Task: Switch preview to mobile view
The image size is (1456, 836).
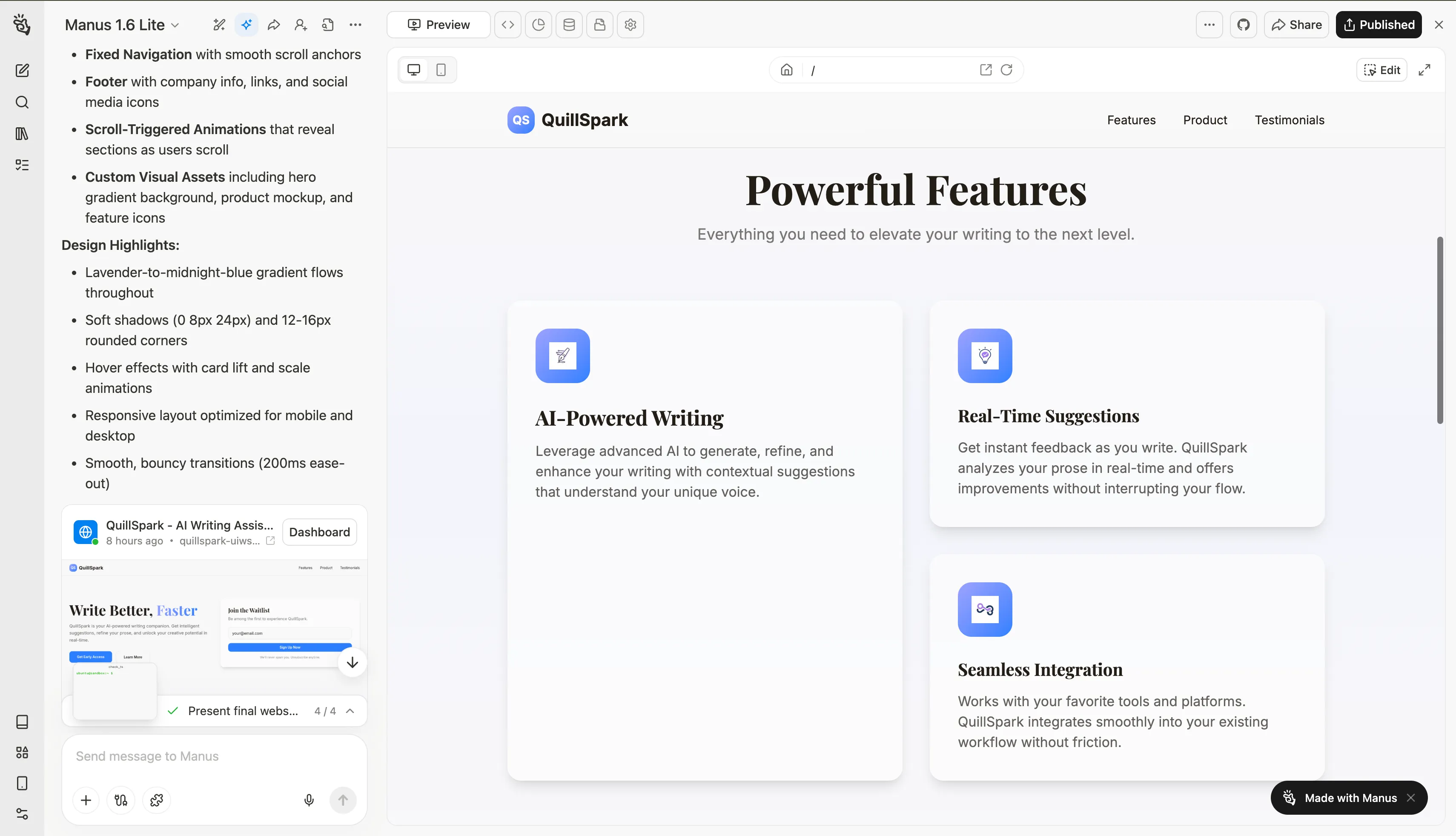Action: pyautogui.click(x=441, y=70)
